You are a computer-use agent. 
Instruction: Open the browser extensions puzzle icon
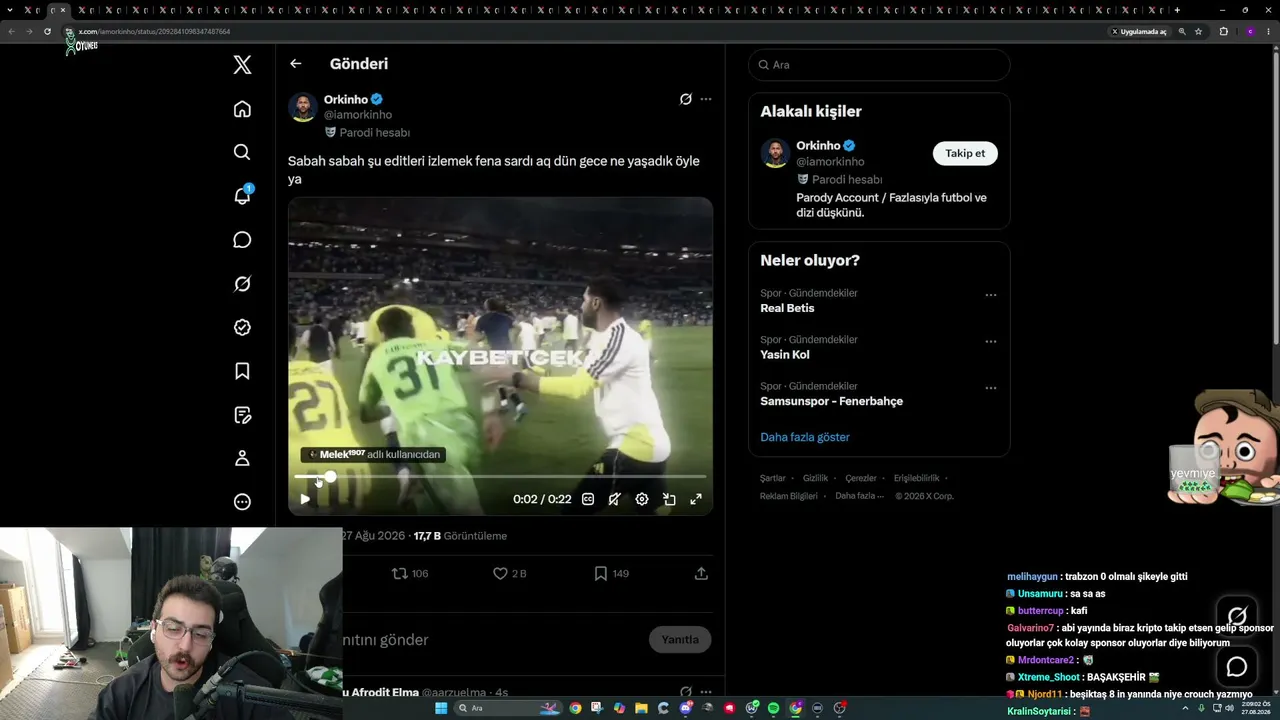click(1223, 32)
